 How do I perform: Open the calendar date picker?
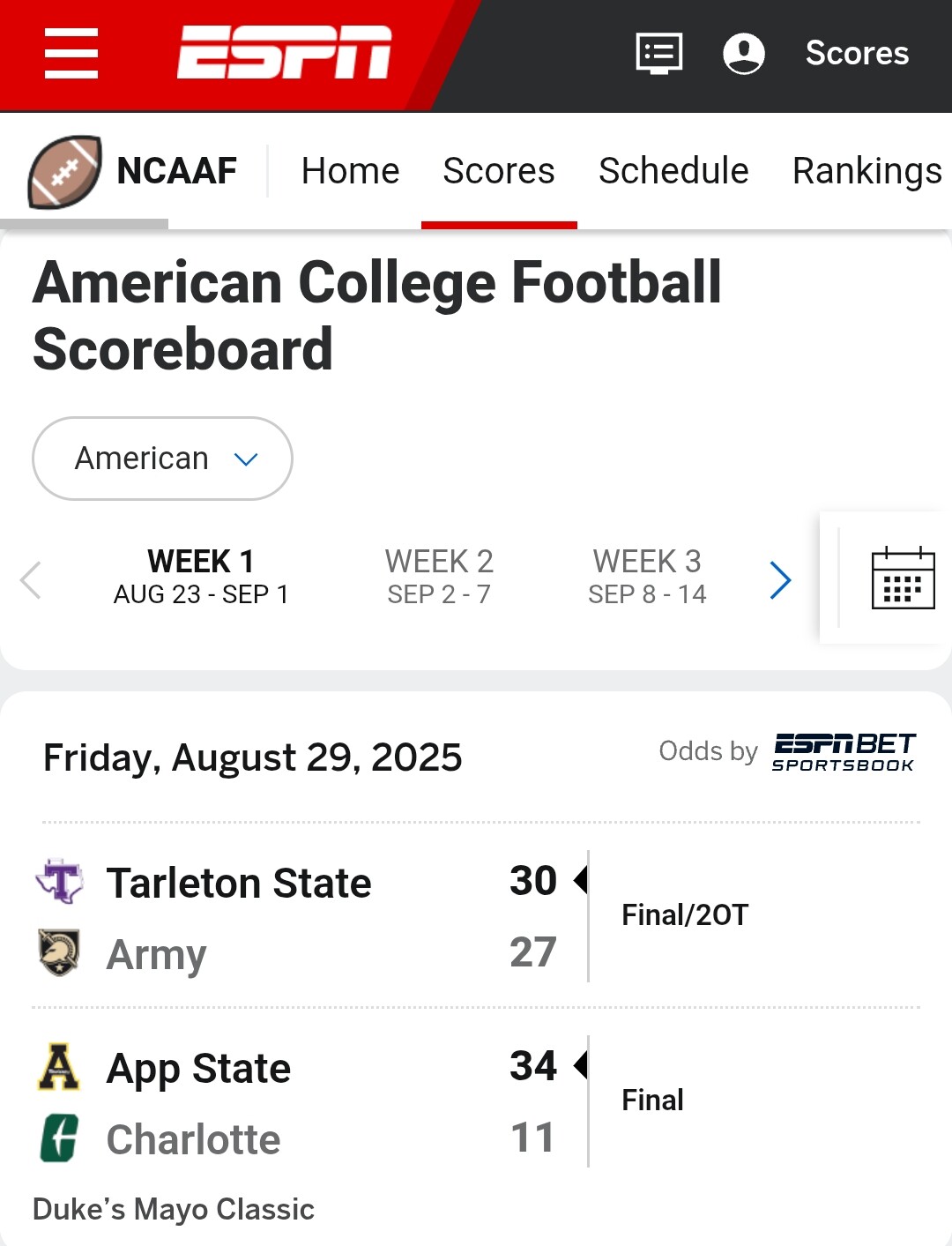coord(903,578)
